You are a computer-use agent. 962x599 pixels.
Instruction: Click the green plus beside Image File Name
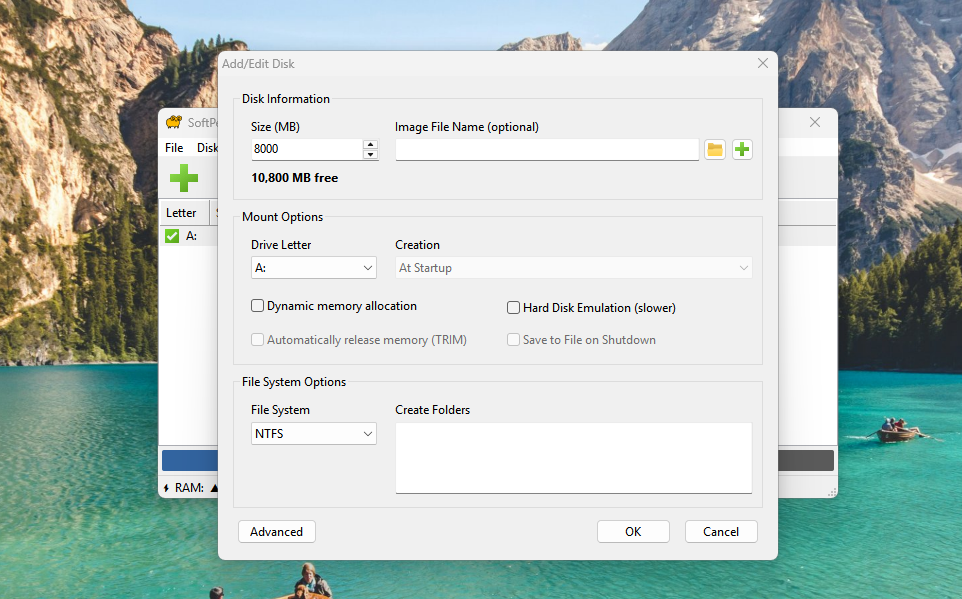tap(742, 150)
